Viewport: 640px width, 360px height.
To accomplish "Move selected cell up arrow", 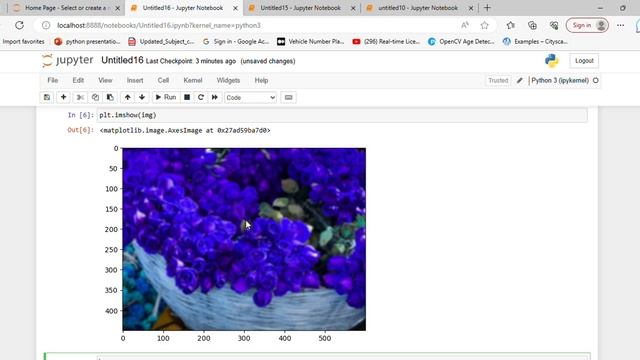I will point(127,98).
